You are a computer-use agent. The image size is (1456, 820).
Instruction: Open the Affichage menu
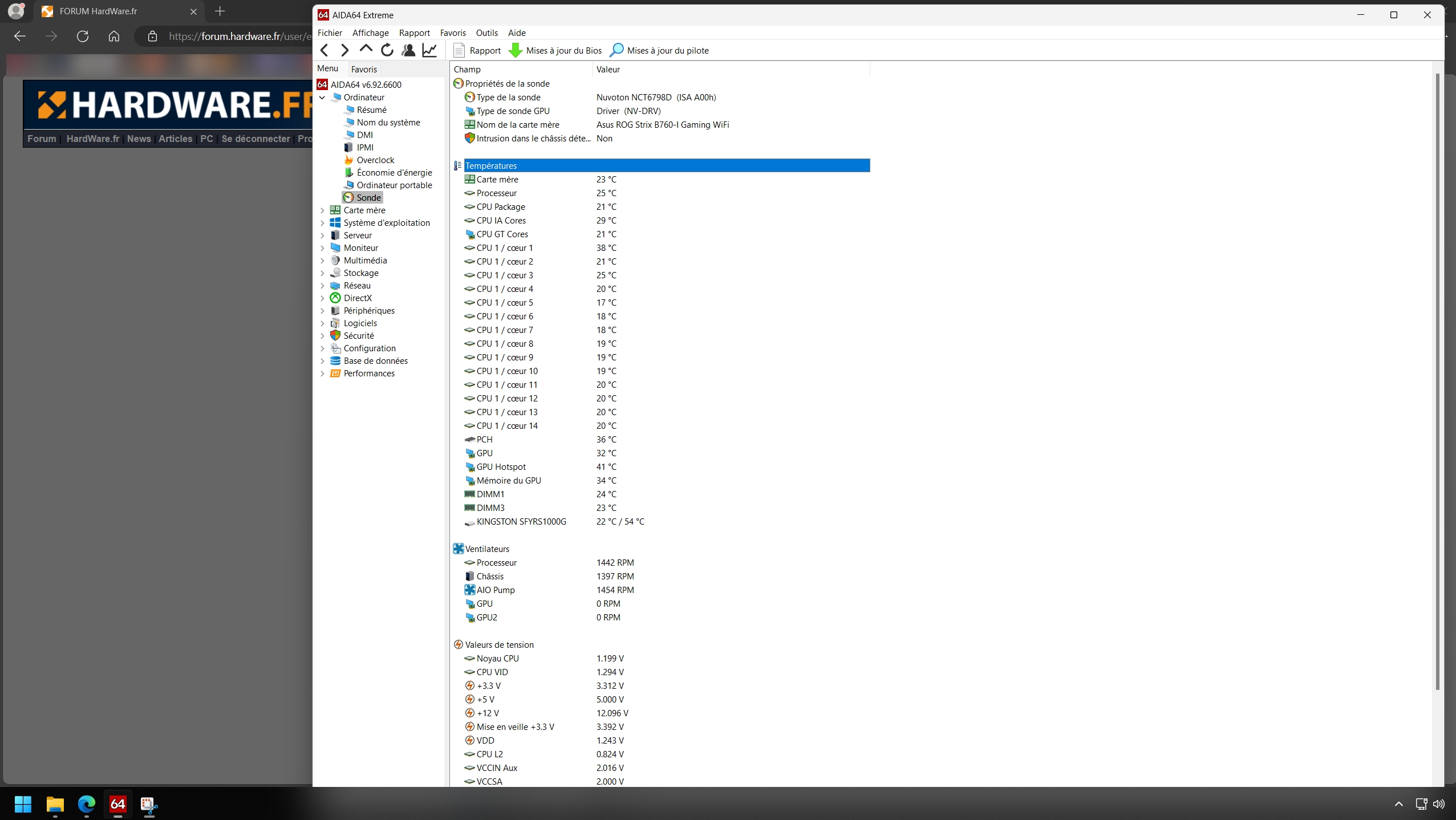point(370,33)
